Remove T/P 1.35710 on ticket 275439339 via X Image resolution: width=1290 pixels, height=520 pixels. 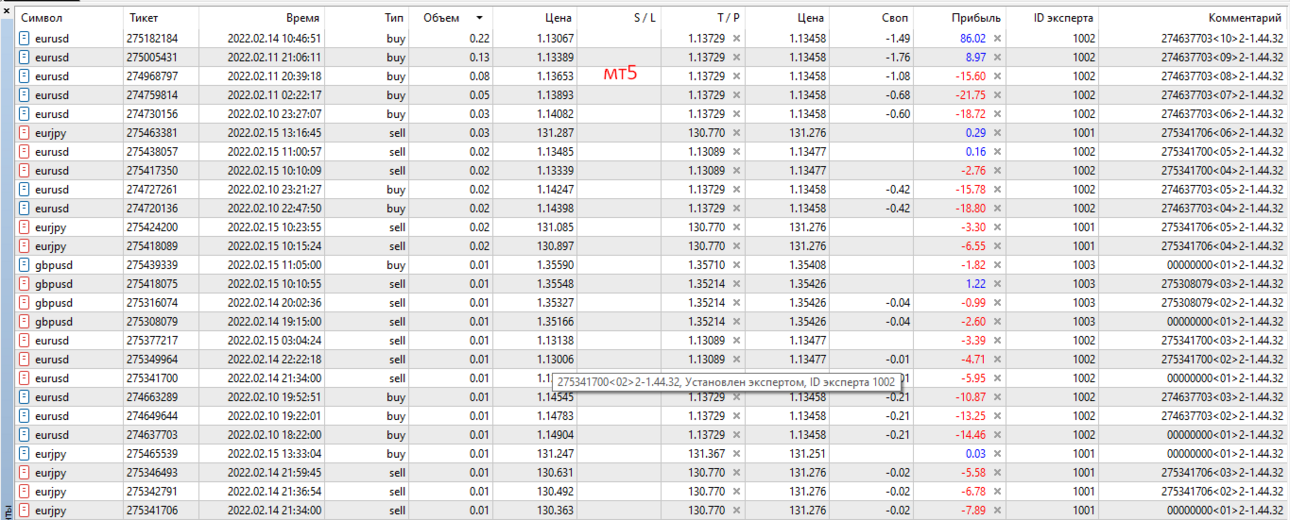click(737, 265)
